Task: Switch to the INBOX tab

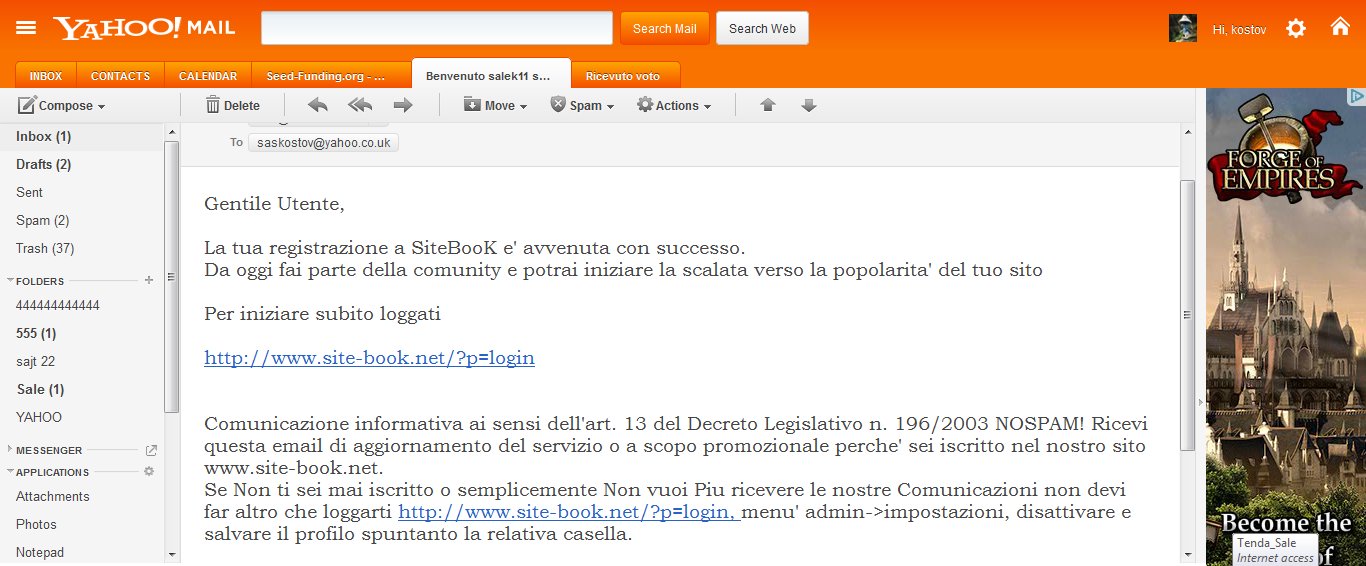Action: (45, 76)
